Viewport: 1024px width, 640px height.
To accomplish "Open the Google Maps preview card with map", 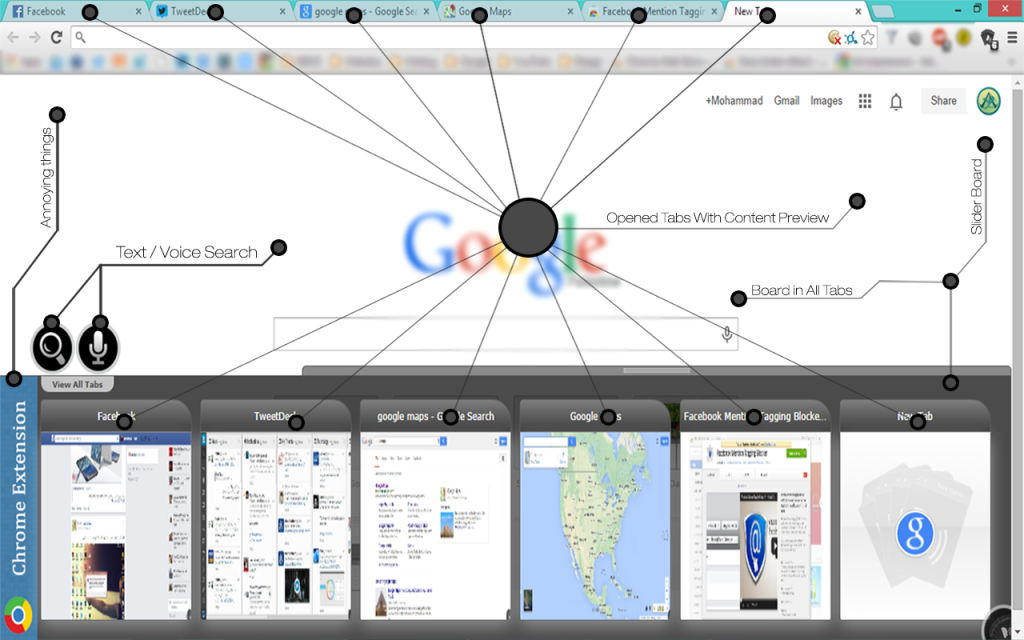I will click(594, 509).
